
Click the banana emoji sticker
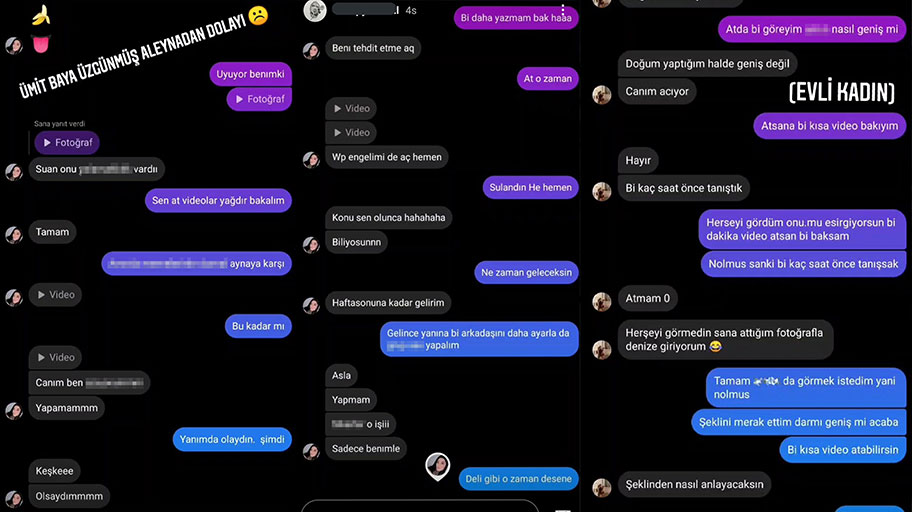[x=41, y=16]
